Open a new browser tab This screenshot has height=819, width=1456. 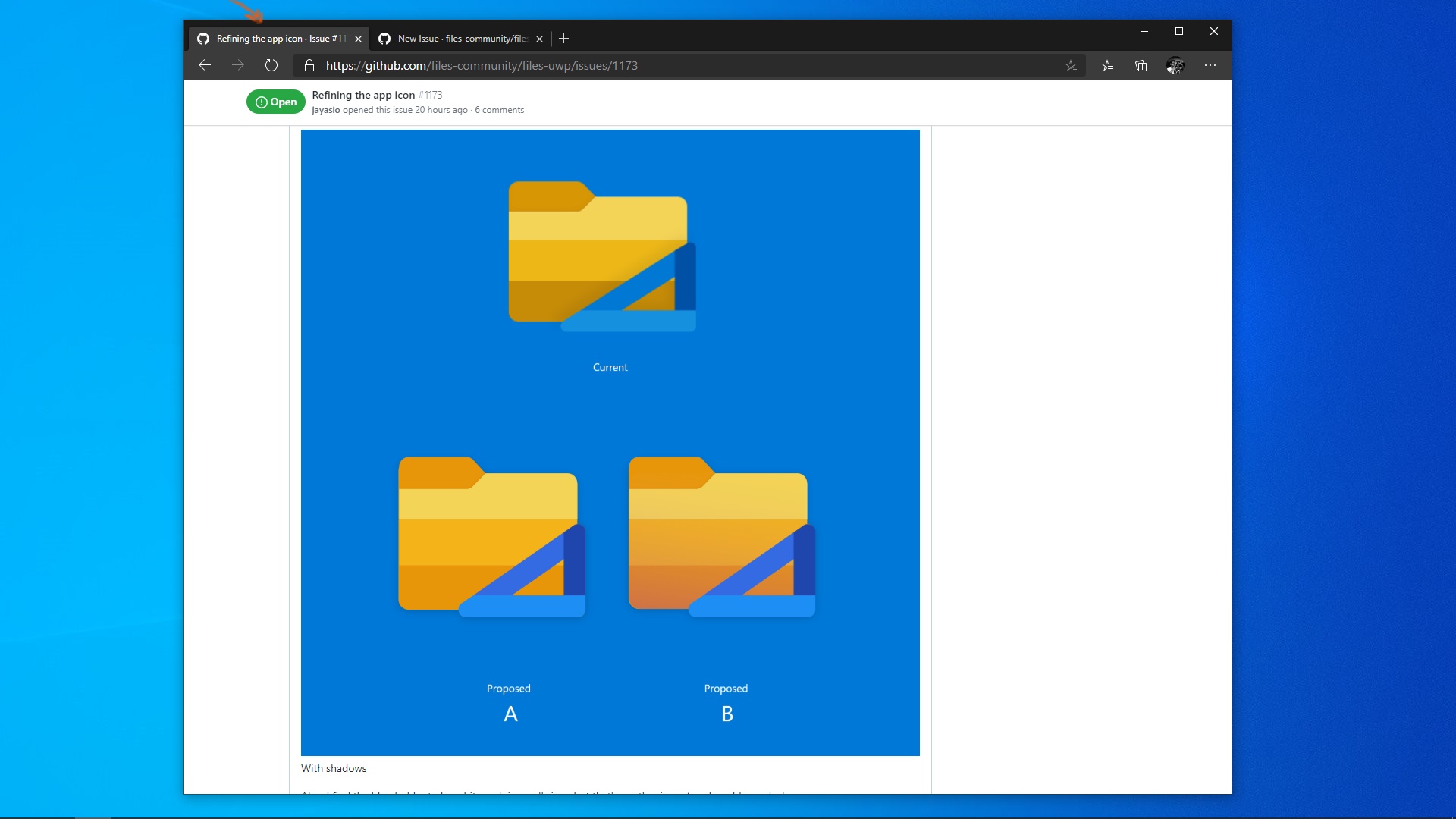(563, 39)
